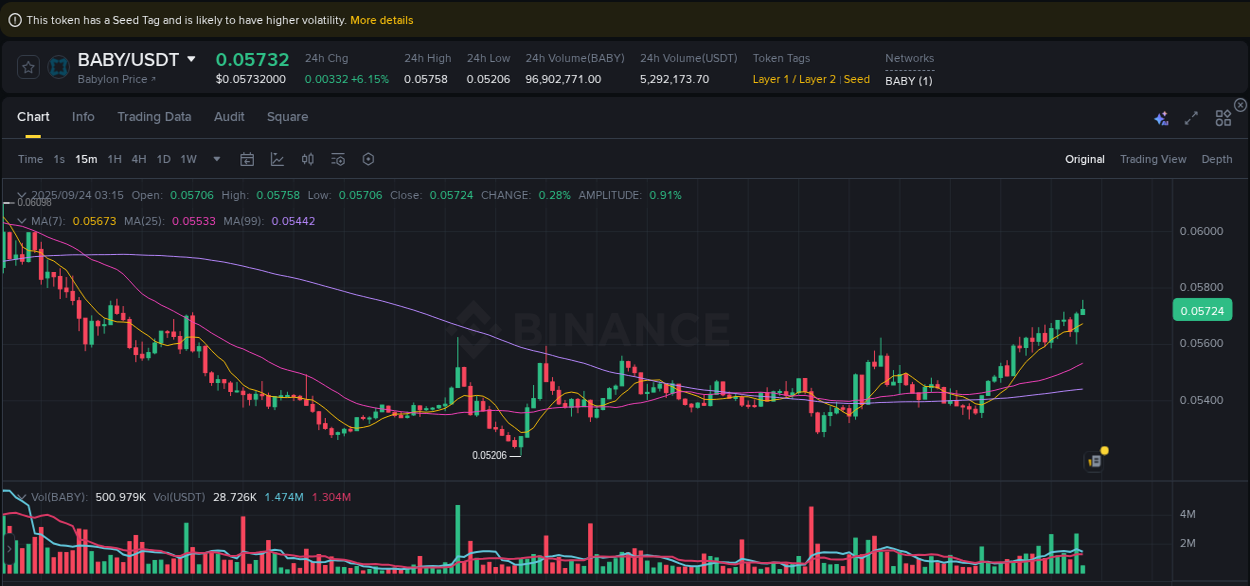The width and height of the screenshot is (1250, 586).
Task: Collapse the moving averages row chevron
Action: (22, 219)
